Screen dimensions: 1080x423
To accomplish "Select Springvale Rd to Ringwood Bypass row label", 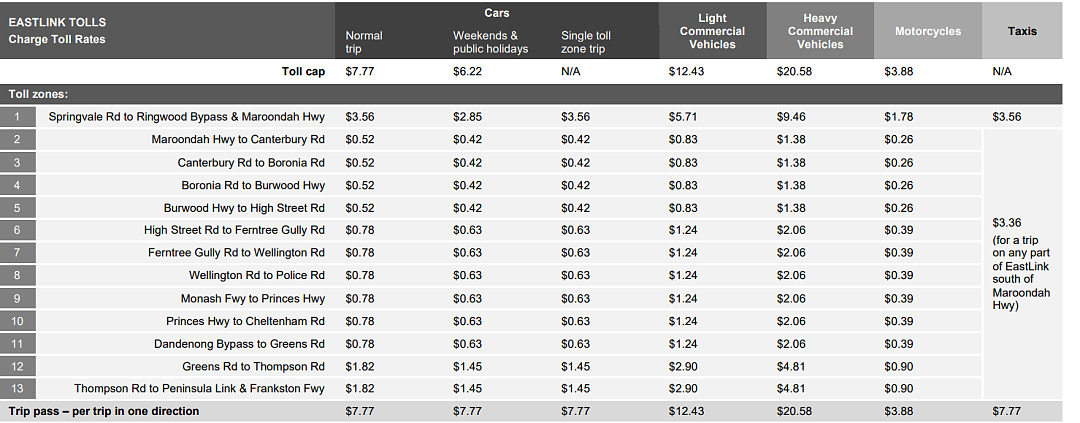I will (x=187, y=117).
